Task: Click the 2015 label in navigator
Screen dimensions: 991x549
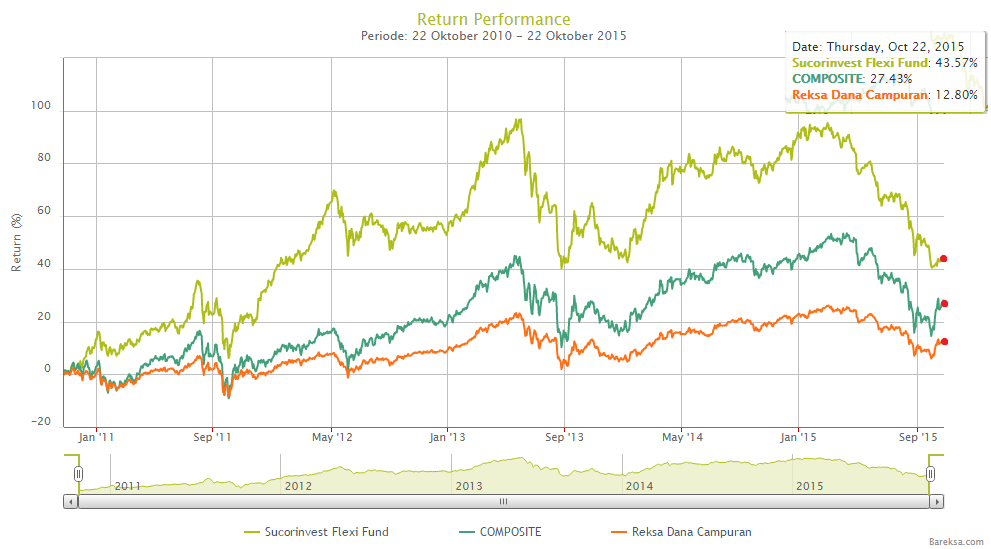Action: coord(808,486)
